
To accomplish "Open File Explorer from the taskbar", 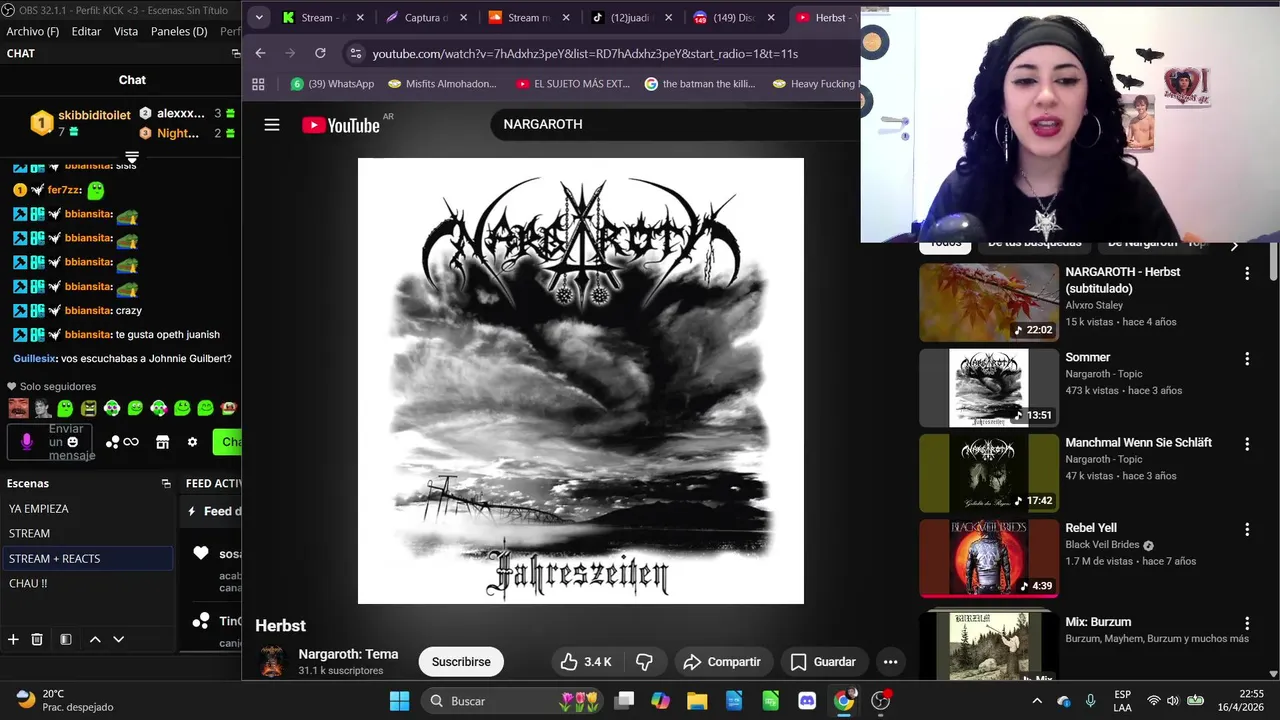I will 697,701.
